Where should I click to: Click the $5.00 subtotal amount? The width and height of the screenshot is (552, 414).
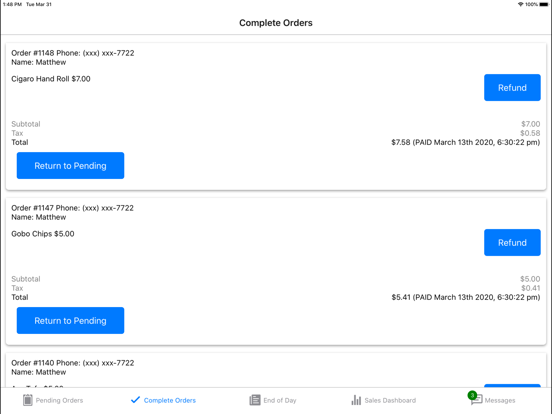point(530,279)
